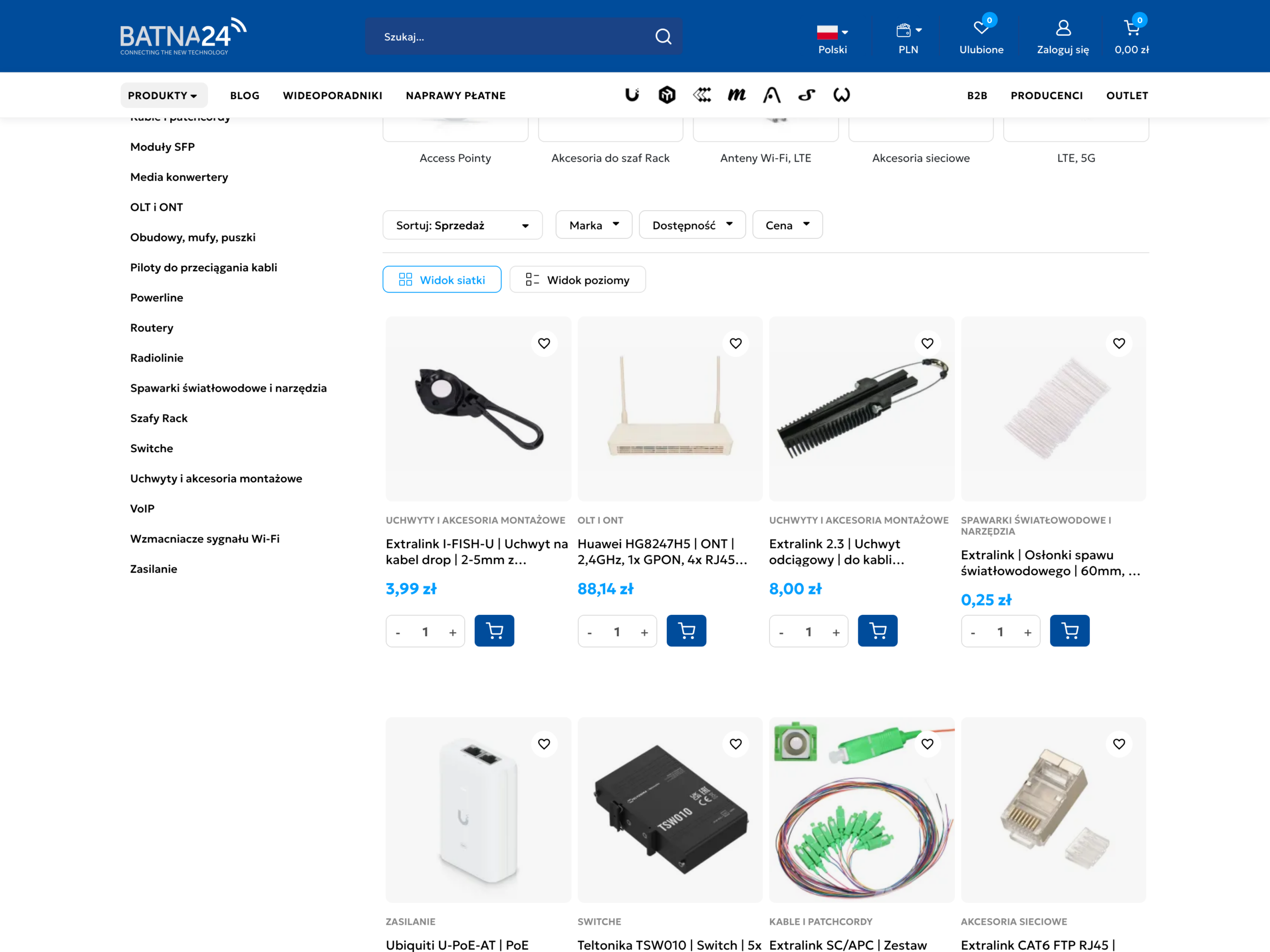Screen dimensions: 1270x952
Task: Click the BATNA24 logo
Action: [x=183, y=37]
